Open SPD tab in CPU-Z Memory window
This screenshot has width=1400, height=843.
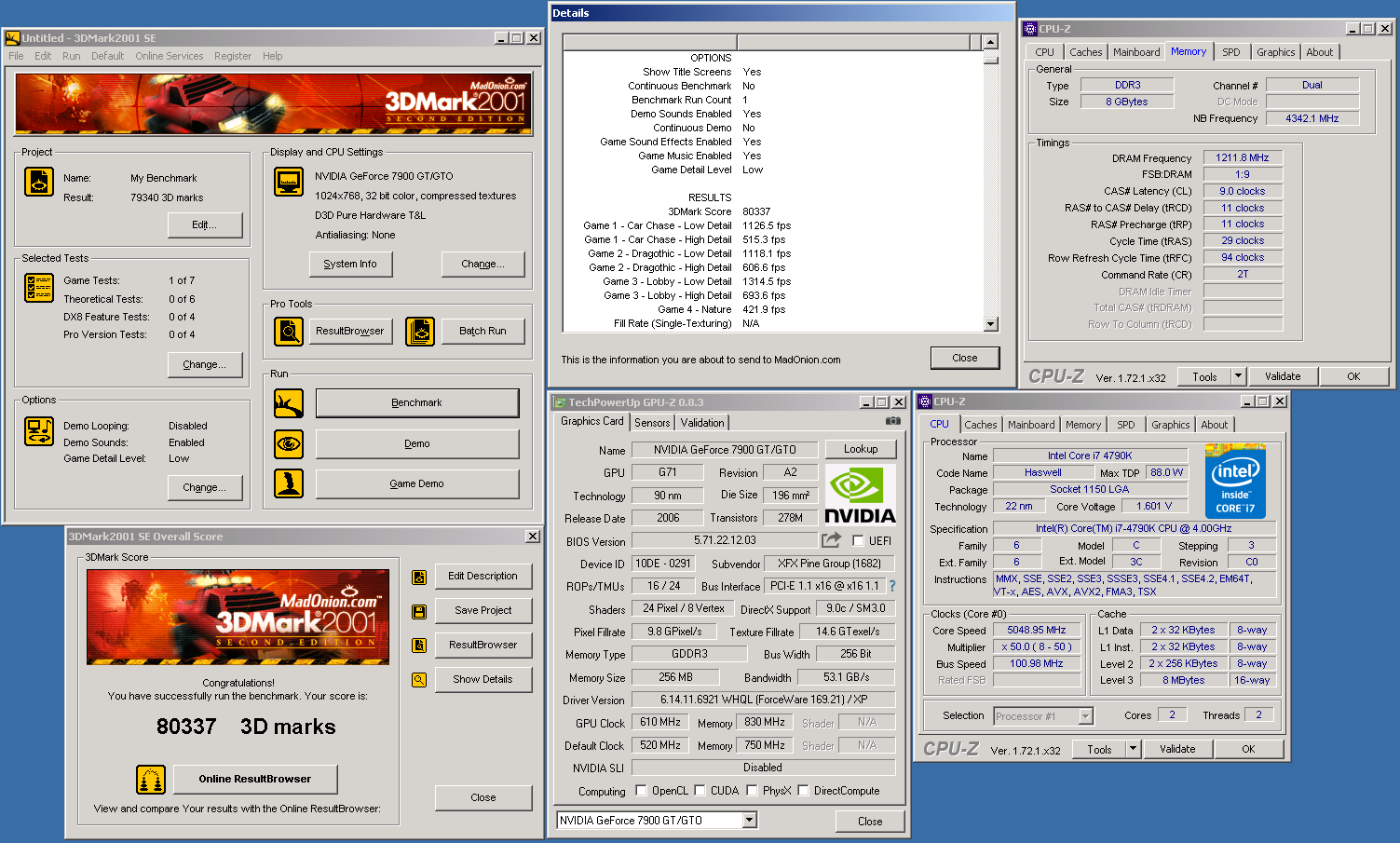1230,52
